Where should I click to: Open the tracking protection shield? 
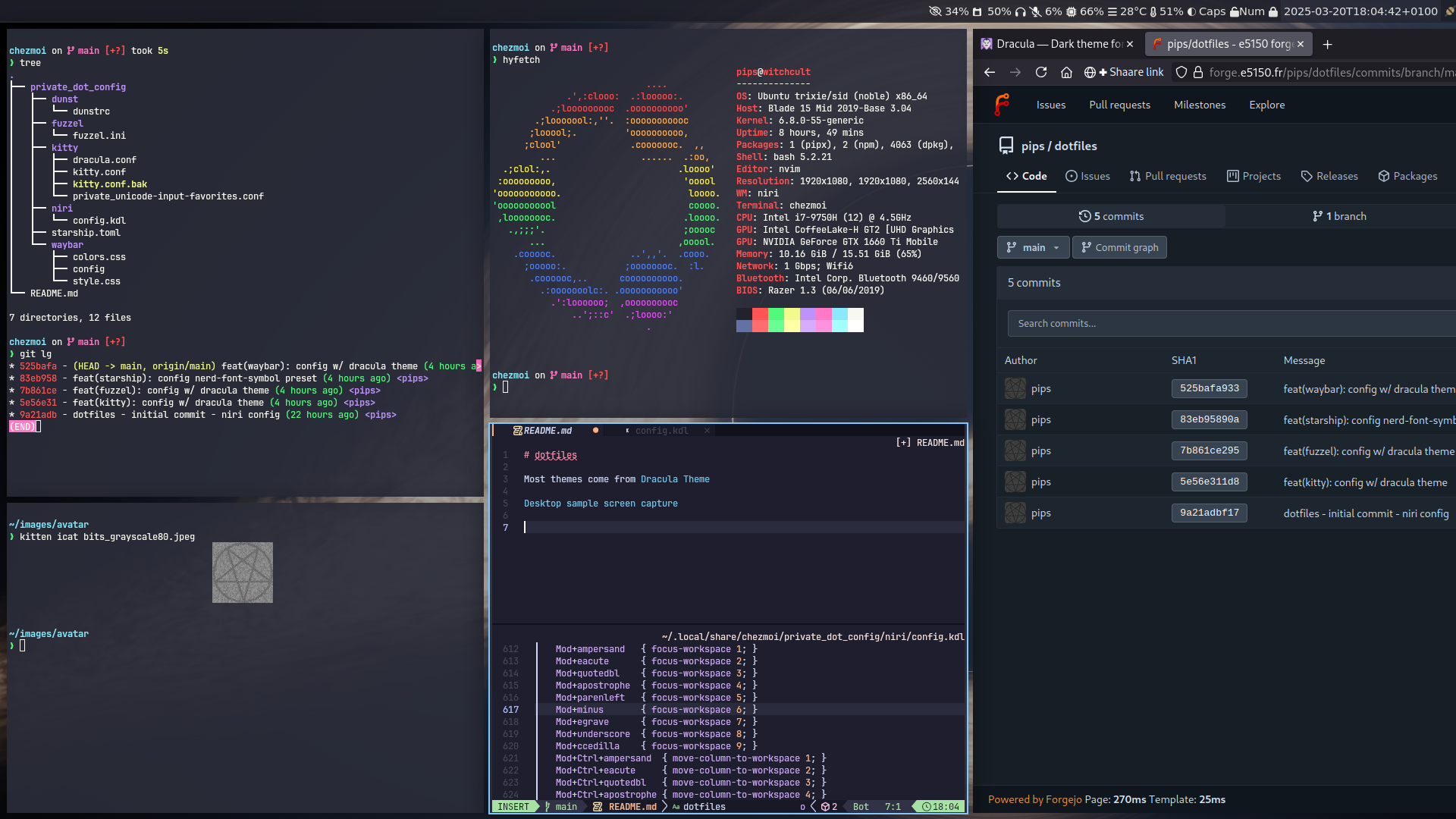point(1181,72)
